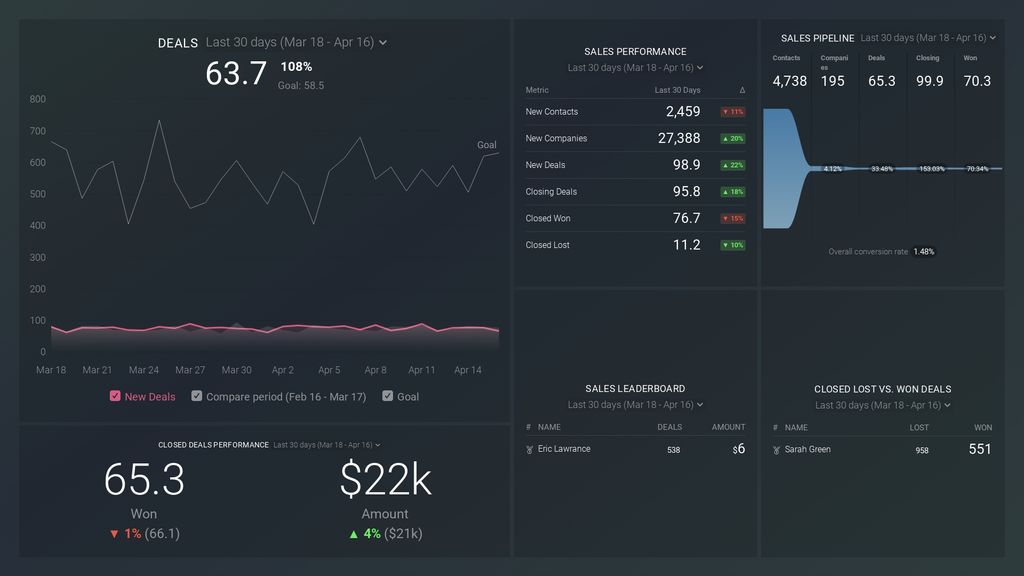Open Closed Lost vs. Won date dropdown
Screen dimensions: 1024x576
point(882,406)
